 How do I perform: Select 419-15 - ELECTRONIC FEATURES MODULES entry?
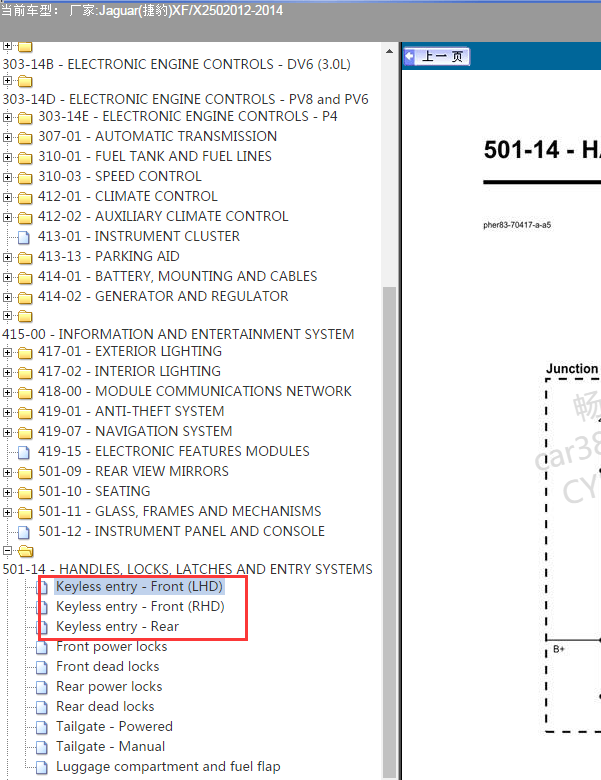(174, 451)
